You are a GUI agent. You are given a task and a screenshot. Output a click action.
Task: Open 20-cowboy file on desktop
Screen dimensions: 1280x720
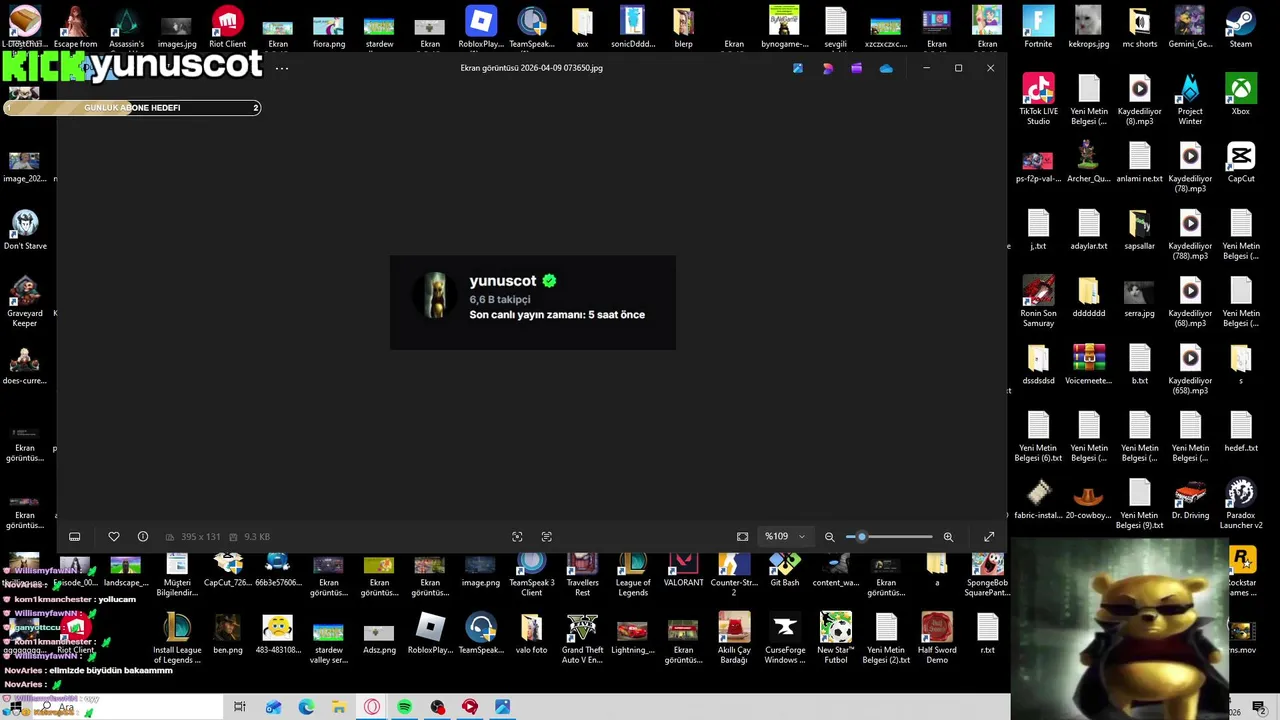click(x=1089, y=499)
